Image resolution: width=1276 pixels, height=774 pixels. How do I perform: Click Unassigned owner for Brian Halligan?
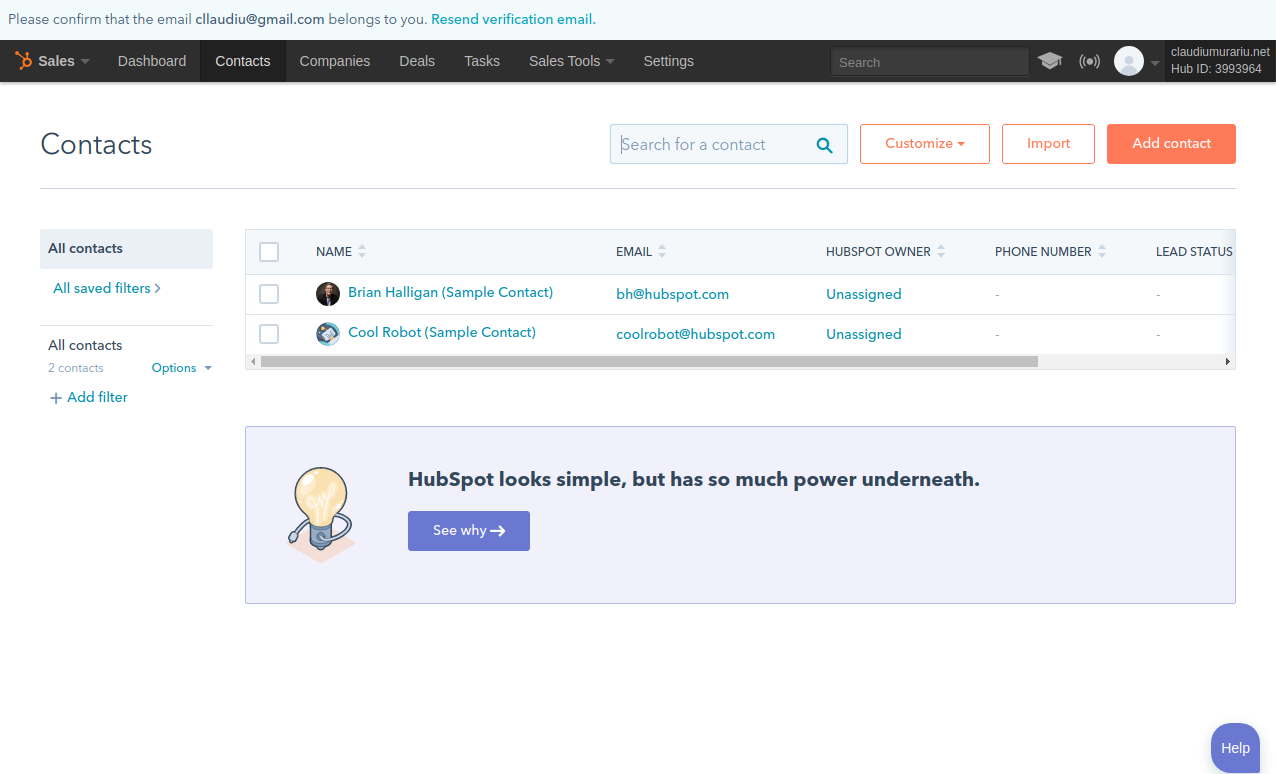coord(863,294)
